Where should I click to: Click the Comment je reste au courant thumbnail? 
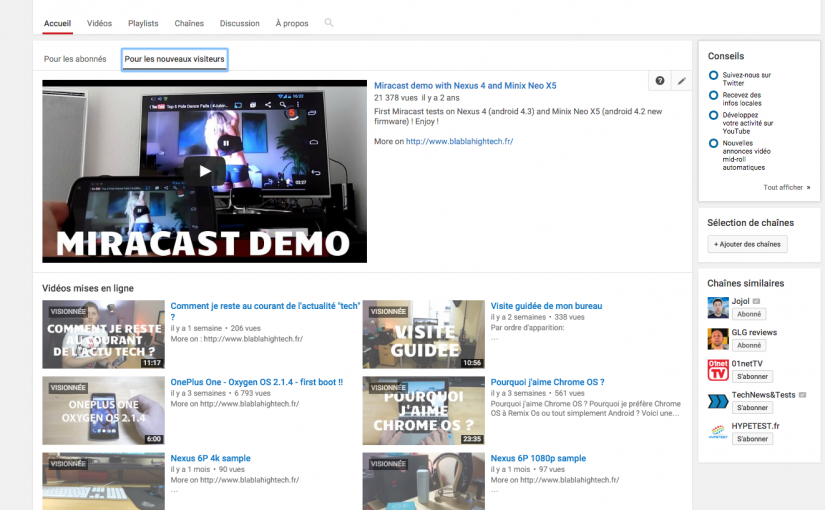(x=103, y=334)
